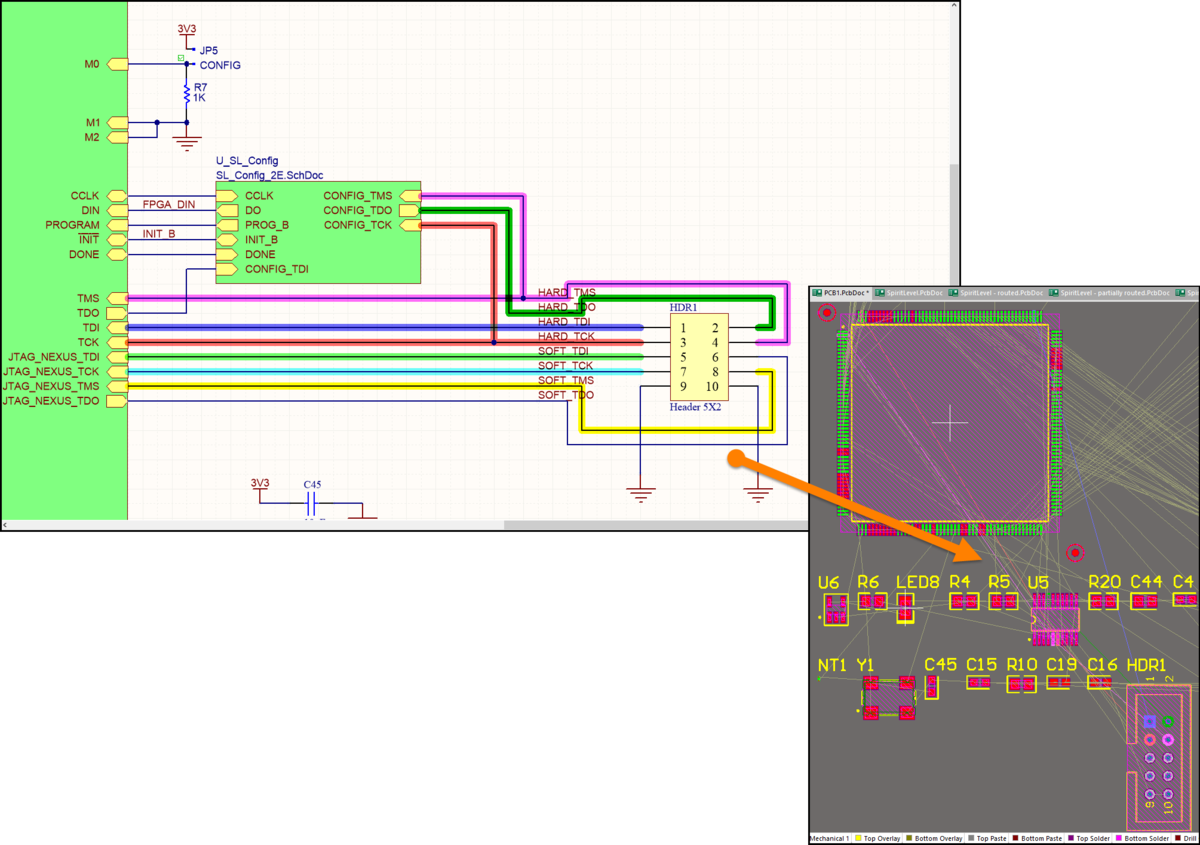
Task: Select the JP5 CONFIG jumper
Action: [x=188, y=56]
